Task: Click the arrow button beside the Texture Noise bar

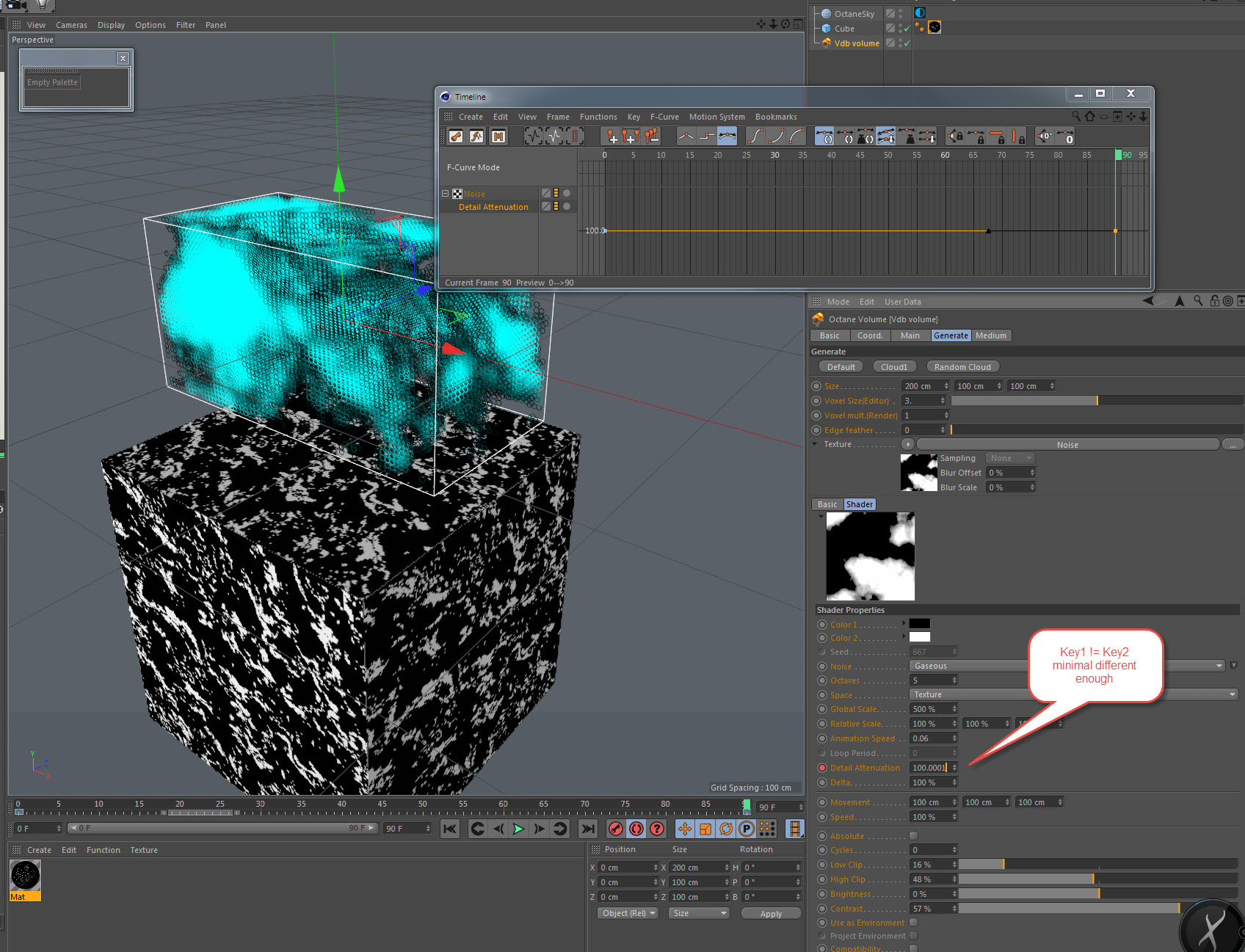Action: [x=908, y=444]
